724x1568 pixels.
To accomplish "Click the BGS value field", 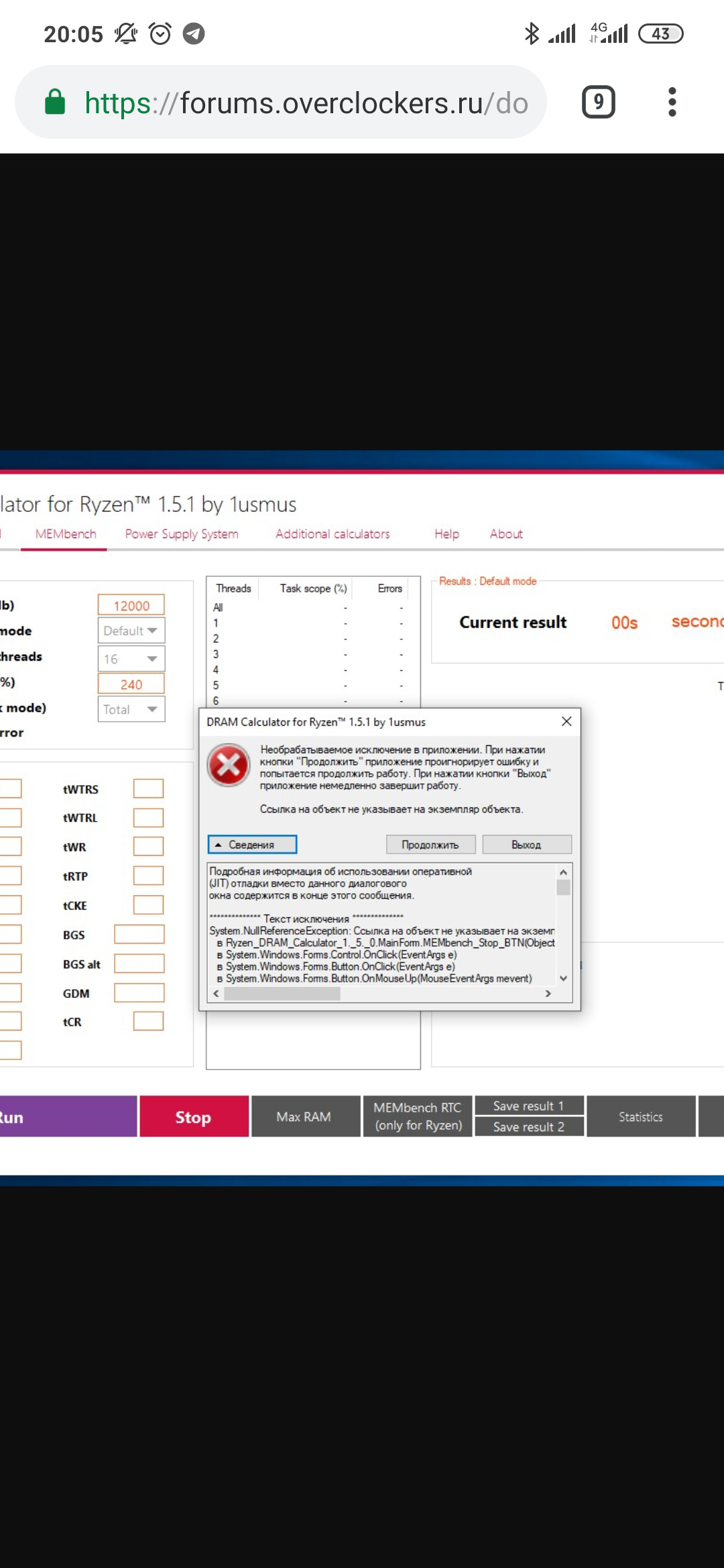I will click(x=139, y=934).
